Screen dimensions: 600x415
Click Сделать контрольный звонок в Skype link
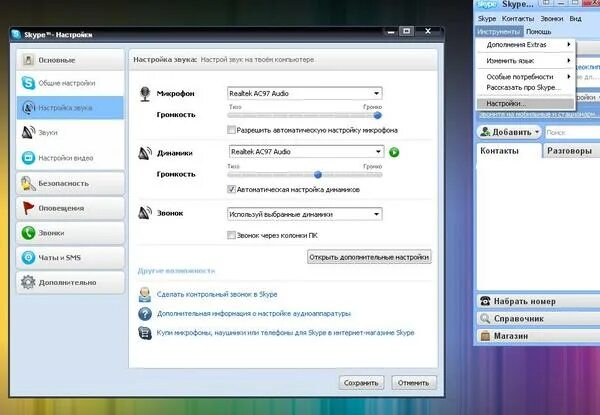click(x=217, y=295)
